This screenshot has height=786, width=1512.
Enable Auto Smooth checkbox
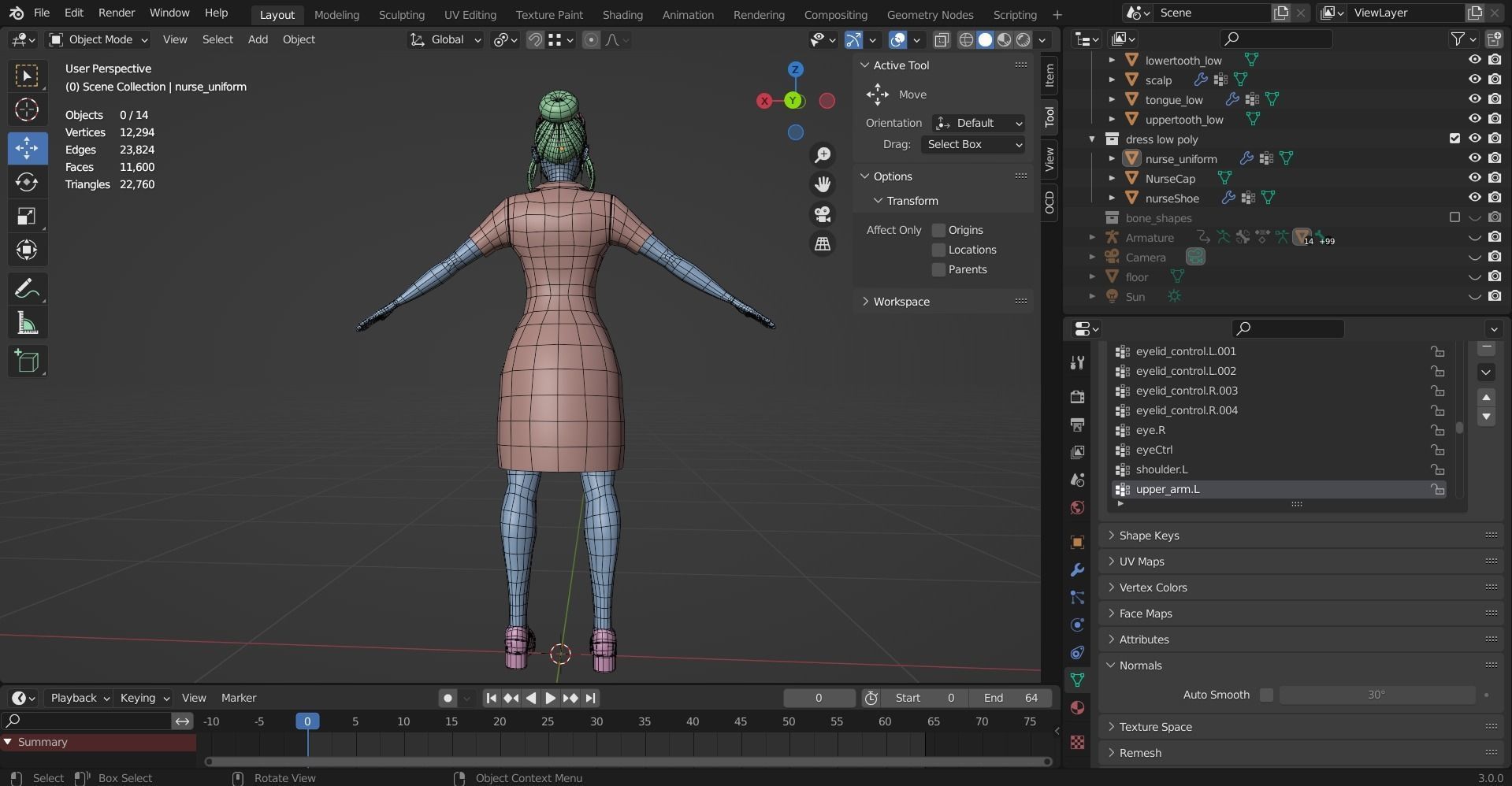click(x=1266, y=695)
